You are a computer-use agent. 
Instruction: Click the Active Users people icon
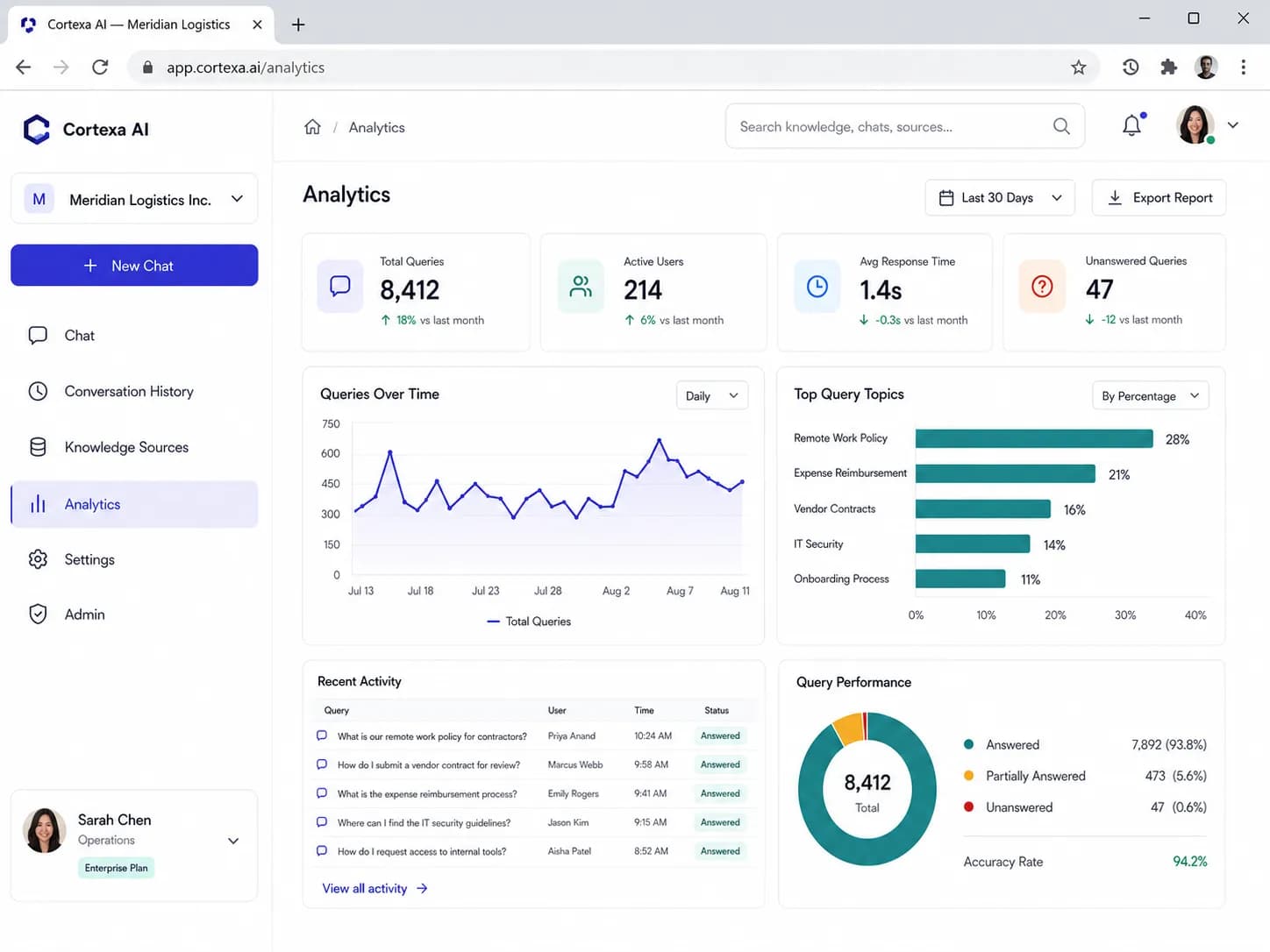click(581, 286)
